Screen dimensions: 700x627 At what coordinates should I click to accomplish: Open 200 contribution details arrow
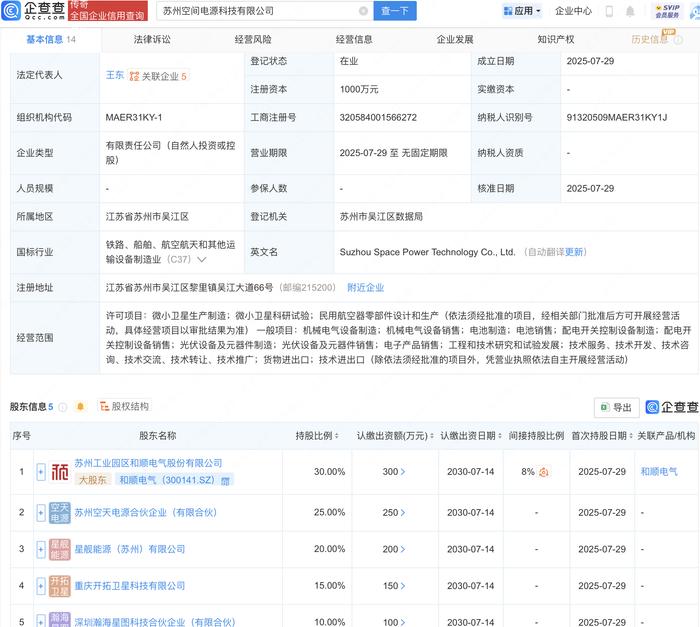click(x=403, y=549)
